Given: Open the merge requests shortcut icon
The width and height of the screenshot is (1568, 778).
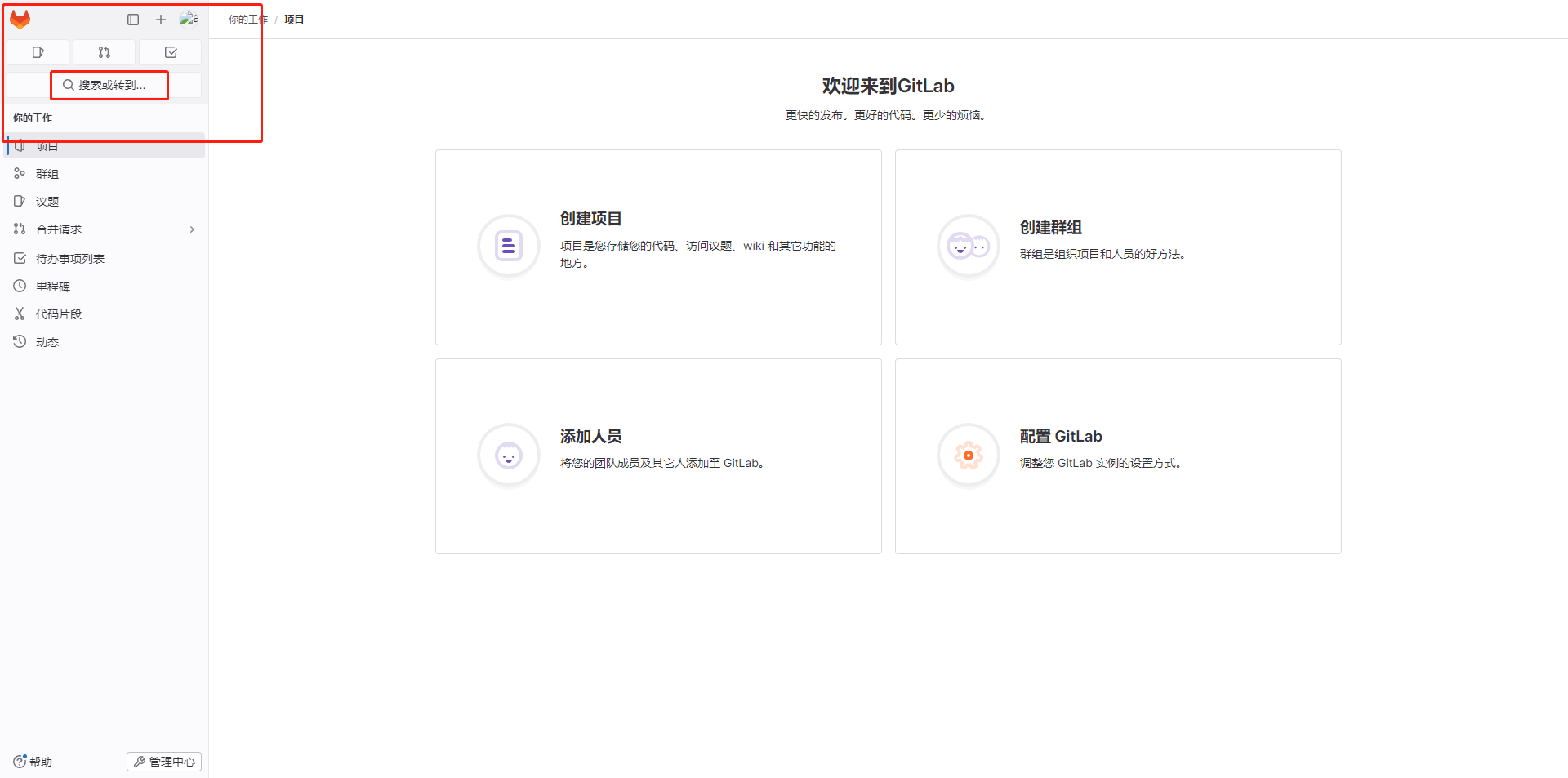Looking at the screenshot, I should 105,52.
